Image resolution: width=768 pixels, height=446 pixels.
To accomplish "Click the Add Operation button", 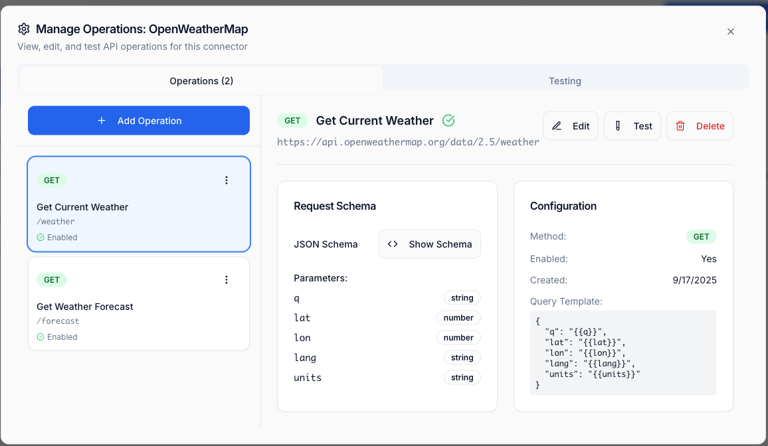I will (139, 120).
